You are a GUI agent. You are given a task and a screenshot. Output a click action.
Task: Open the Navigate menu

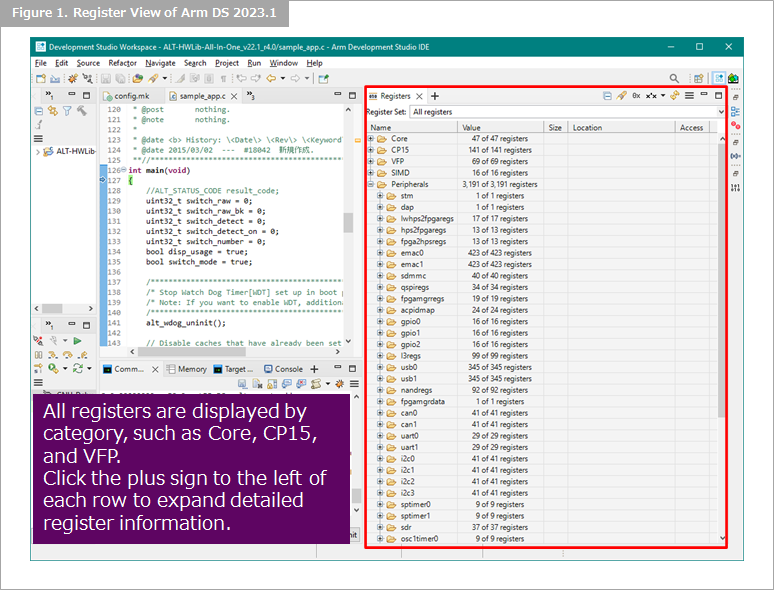(159, 63)
